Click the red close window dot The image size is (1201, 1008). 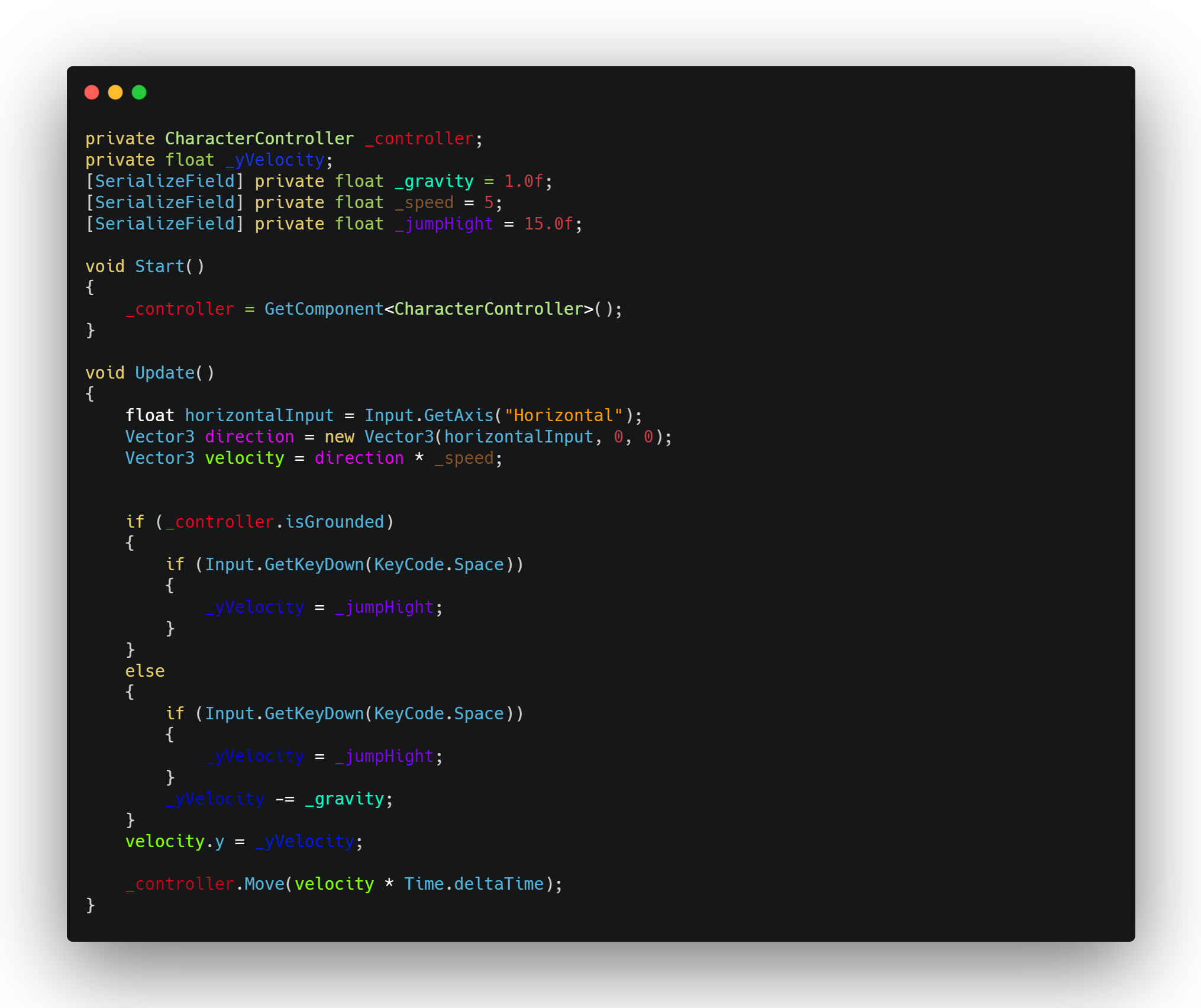point(92,92)
